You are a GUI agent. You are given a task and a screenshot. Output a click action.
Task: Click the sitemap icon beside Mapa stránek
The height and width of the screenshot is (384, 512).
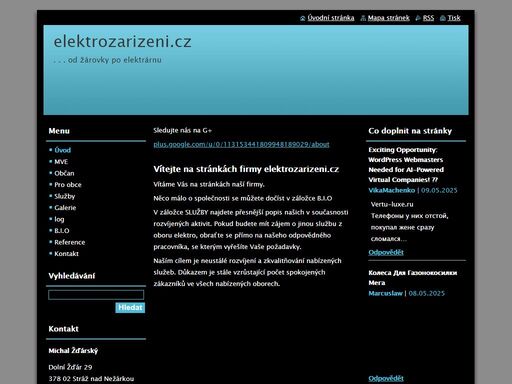pyautogui.click(x=363, y=18)
